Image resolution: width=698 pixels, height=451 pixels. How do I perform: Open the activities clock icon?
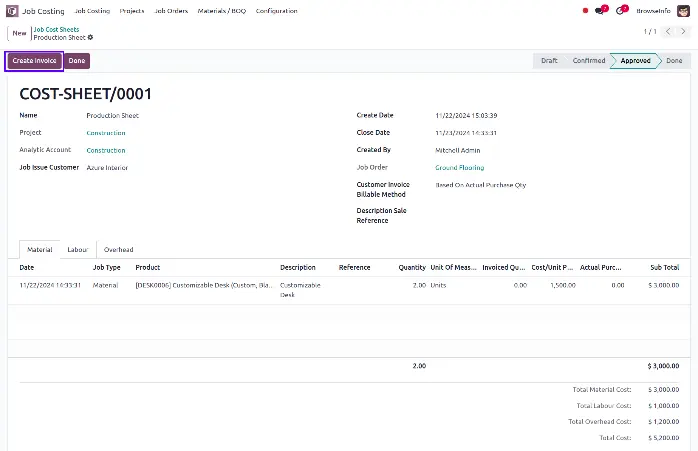coord(621,11)
